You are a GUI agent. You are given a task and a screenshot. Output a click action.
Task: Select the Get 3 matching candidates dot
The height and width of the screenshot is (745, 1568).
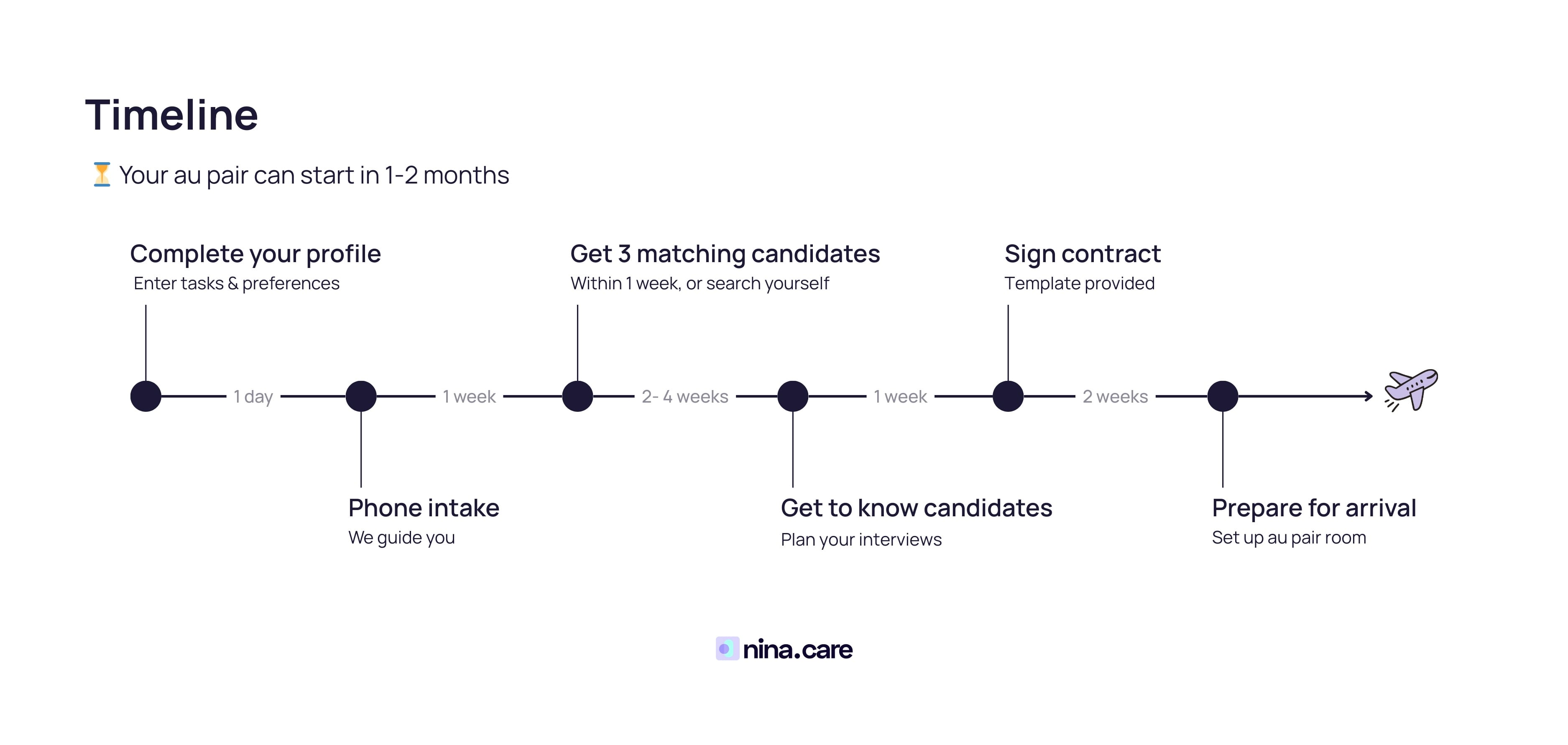[x=578, y=396]
